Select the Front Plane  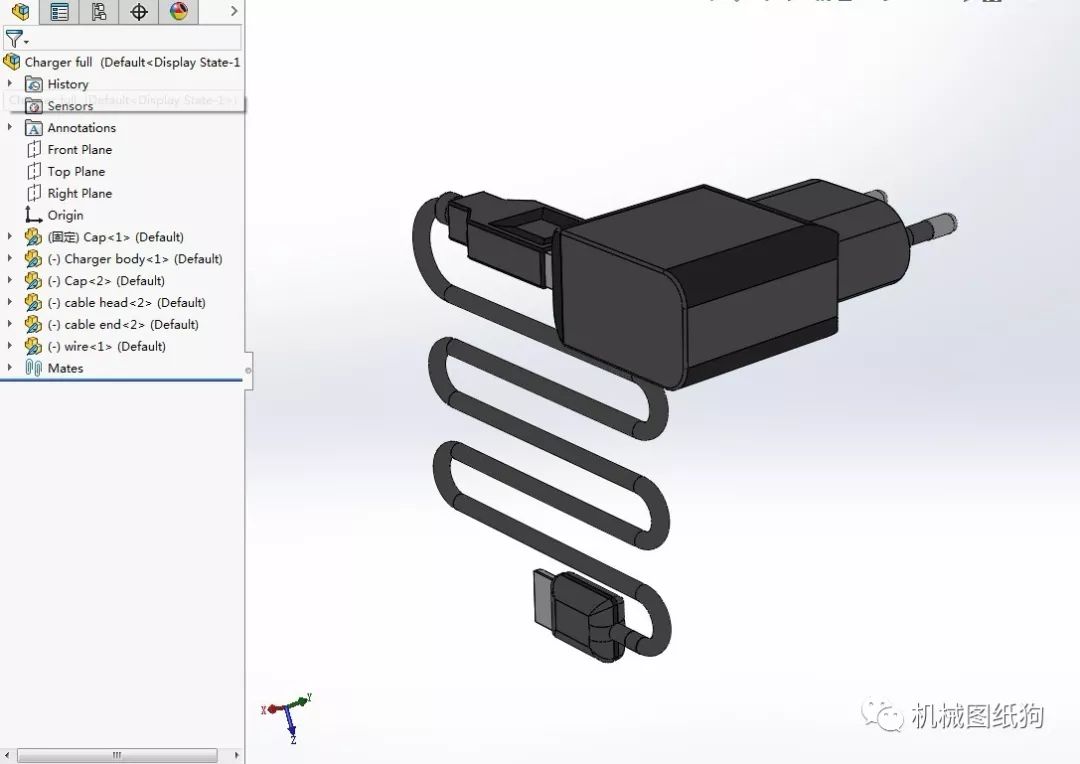tap(79, 150)
